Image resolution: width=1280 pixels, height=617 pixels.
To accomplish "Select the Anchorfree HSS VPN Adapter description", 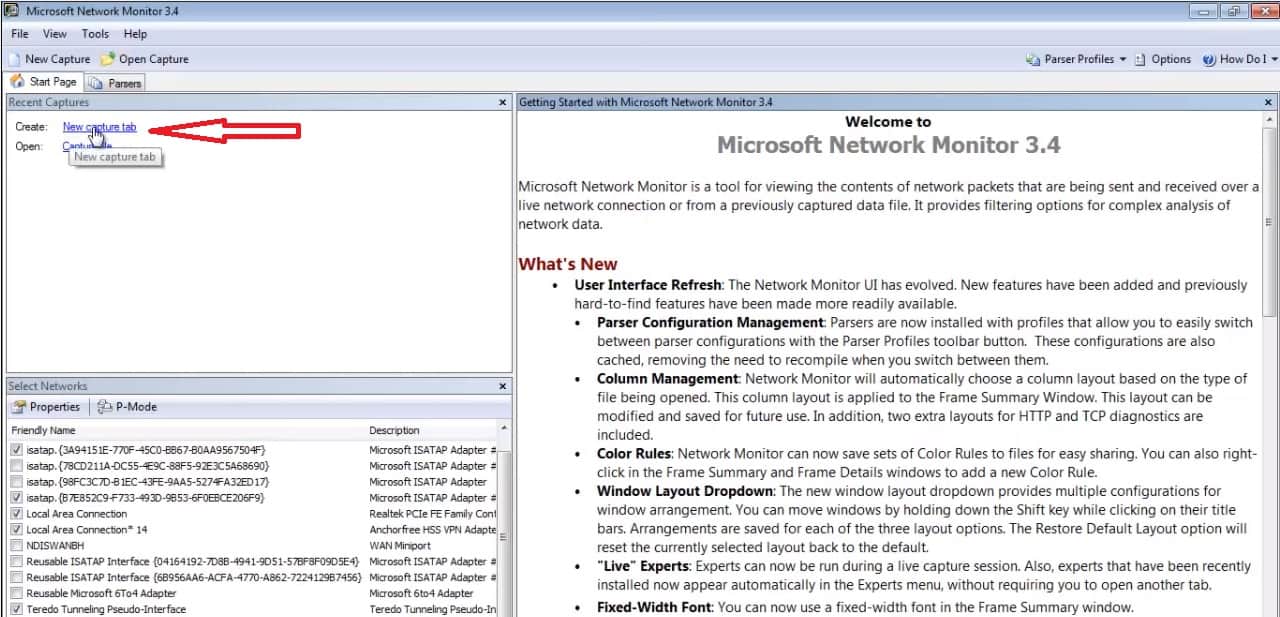I will 432,529.
